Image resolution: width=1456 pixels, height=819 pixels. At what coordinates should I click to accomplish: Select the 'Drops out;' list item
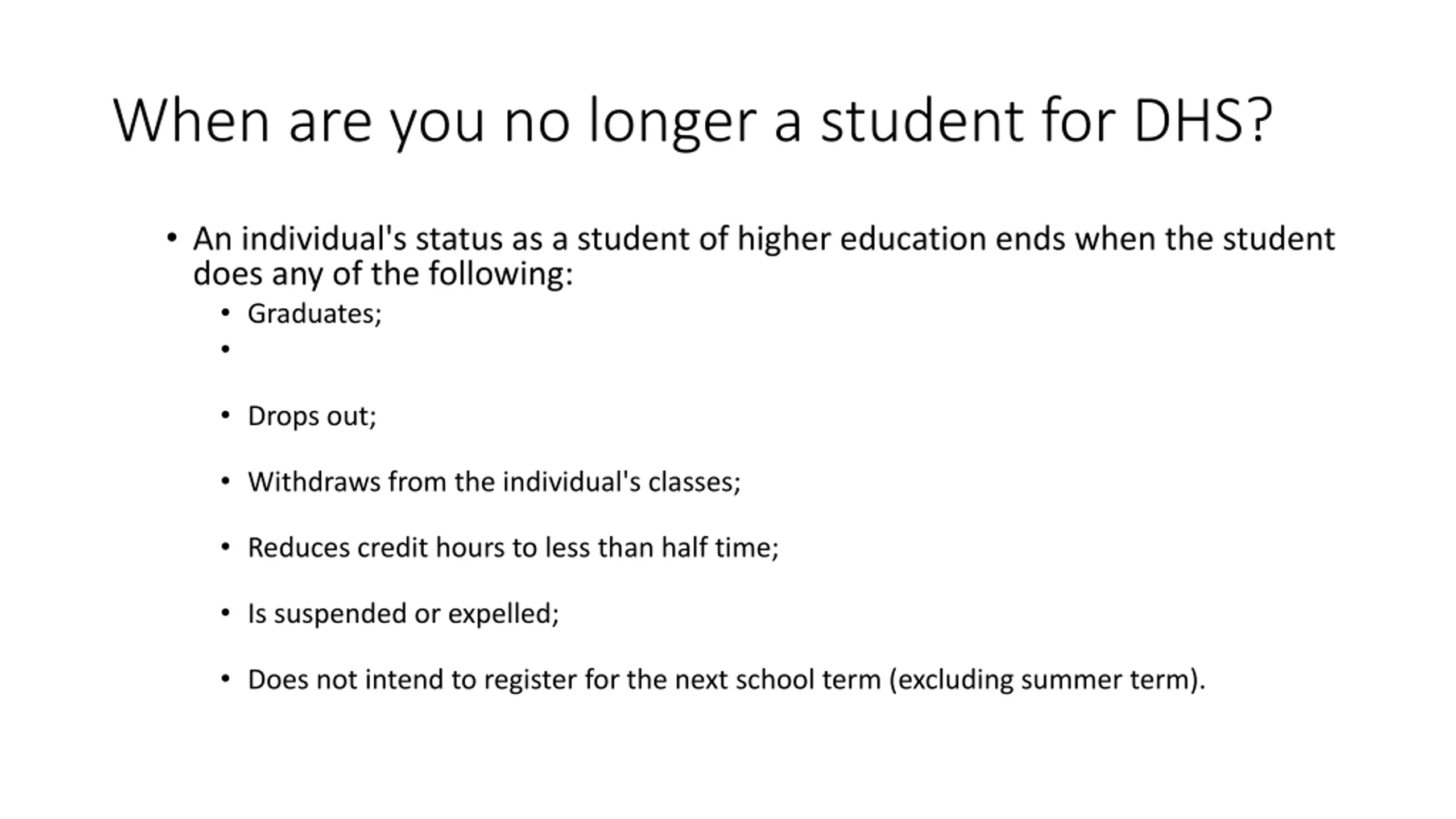coord(312,416)
